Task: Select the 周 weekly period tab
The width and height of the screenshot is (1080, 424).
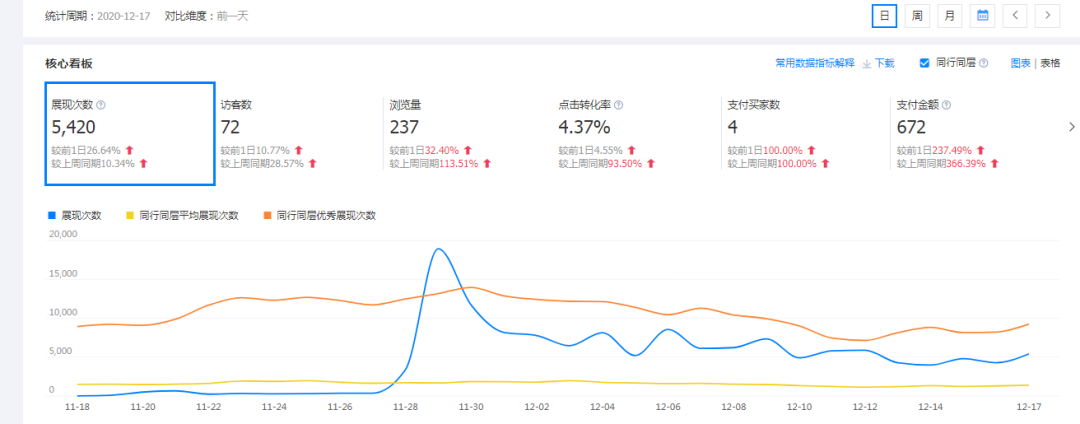Action: coord(915,16)
